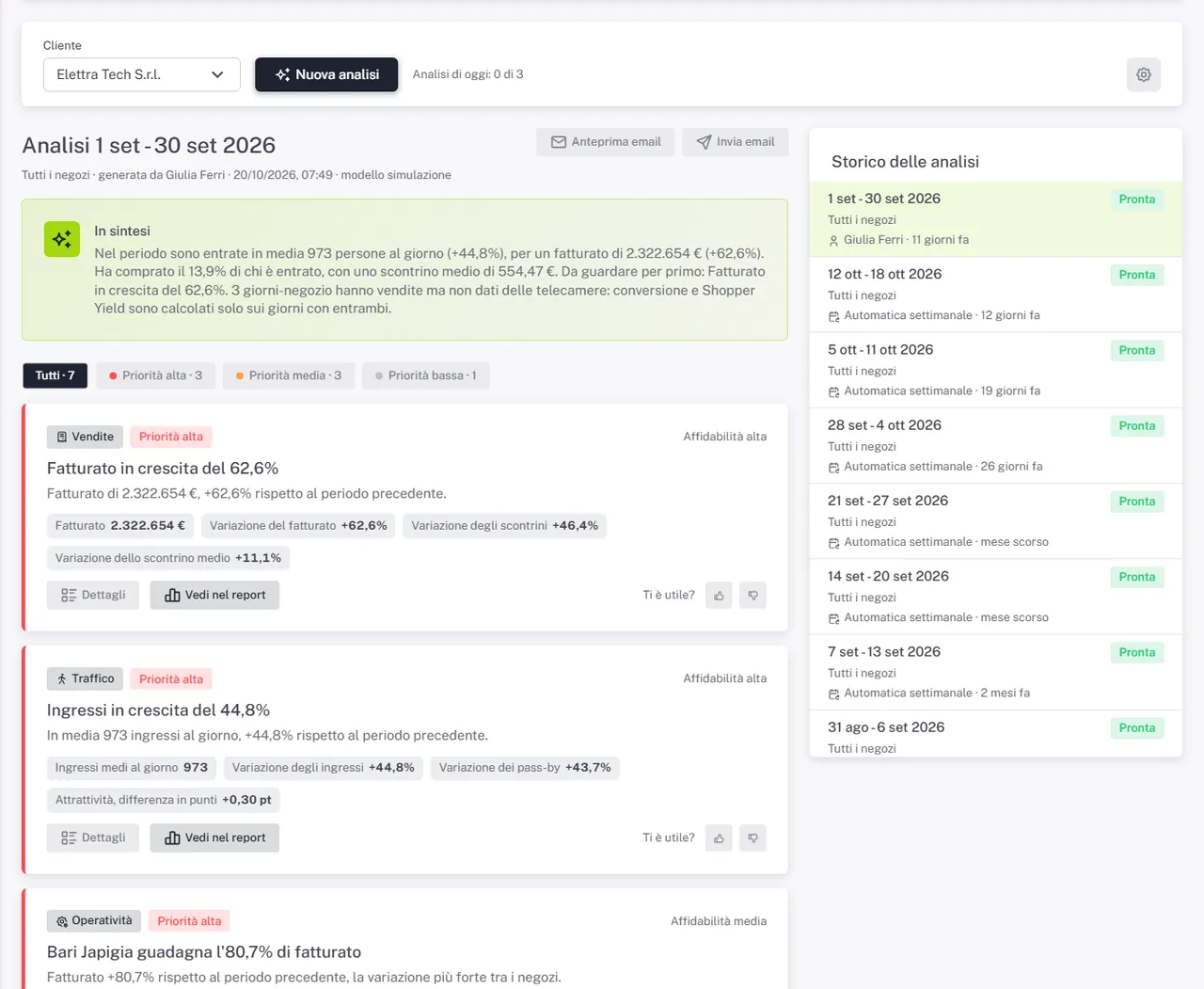Open the 28 set - 4 ott 2026 analysis
This screenshot has height=989, width=1204.
[x=995, y=445]
